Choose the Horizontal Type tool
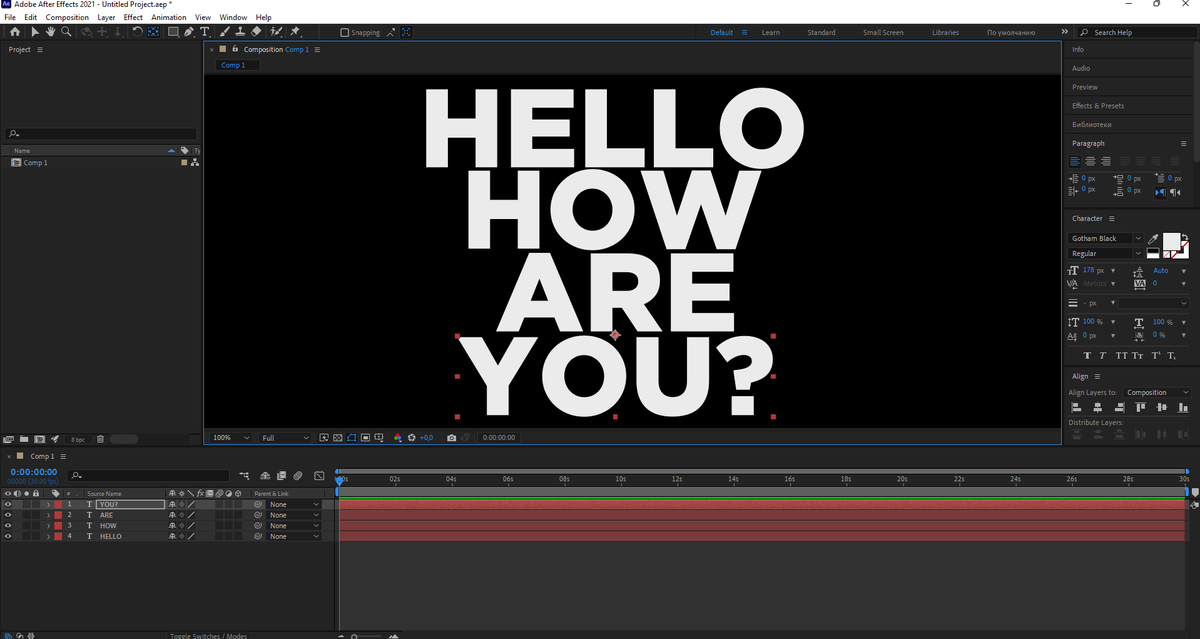This screenshot has width=1200, height=639. 205,32
